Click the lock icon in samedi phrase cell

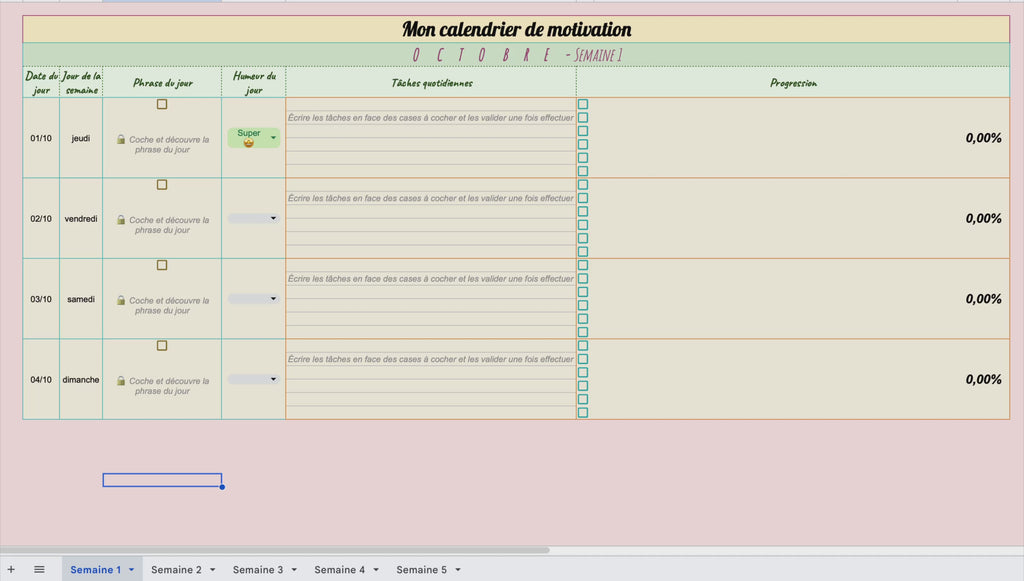pyautogui.click(x=121, y=300)
